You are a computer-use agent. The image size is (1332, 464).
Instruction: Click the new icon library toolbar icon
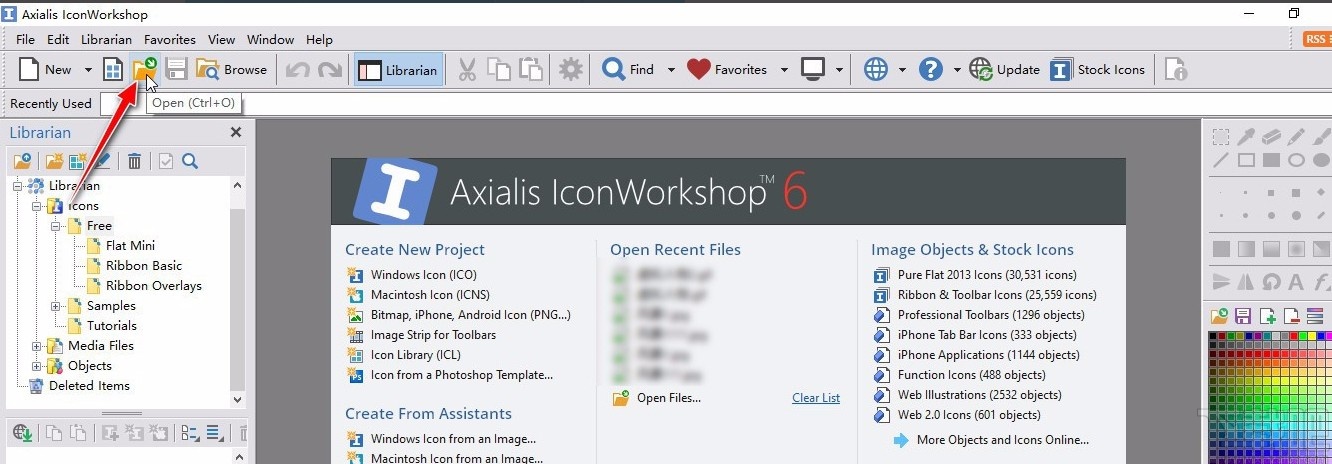point(114,70)
